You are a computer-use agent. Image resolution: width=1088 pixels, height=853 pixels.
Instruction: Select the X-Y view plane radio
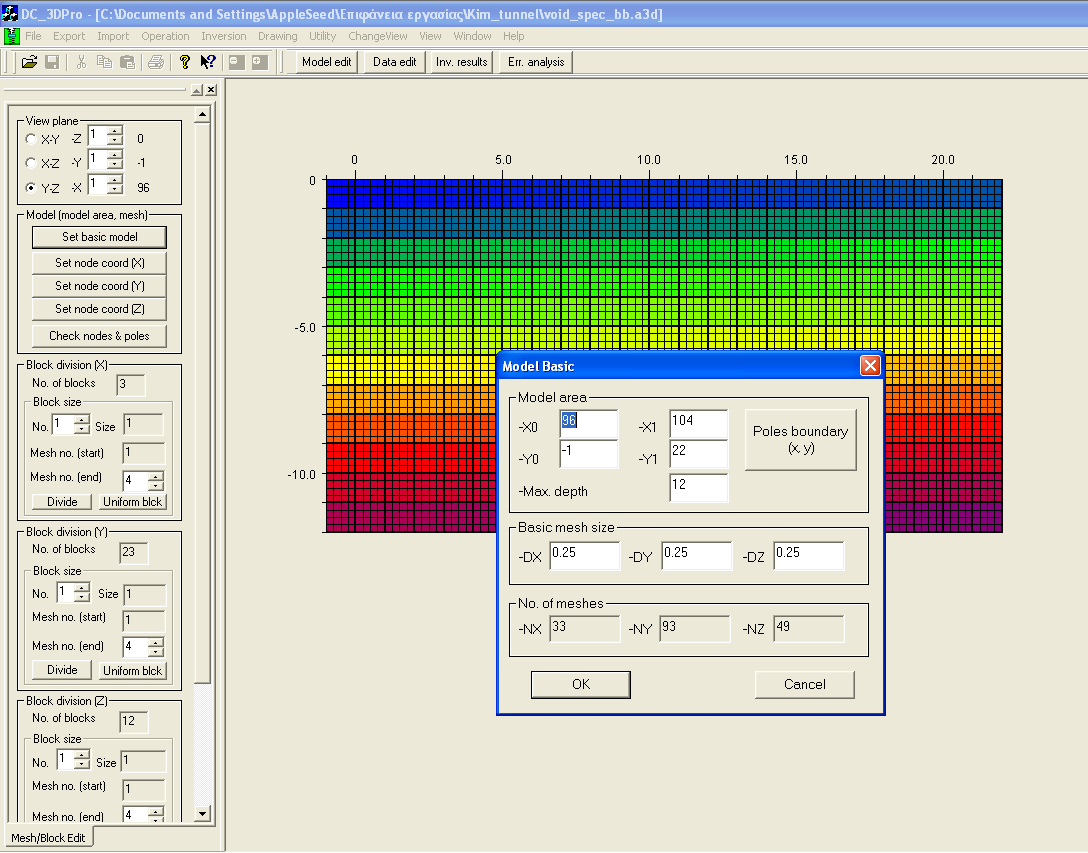point(31,139)
